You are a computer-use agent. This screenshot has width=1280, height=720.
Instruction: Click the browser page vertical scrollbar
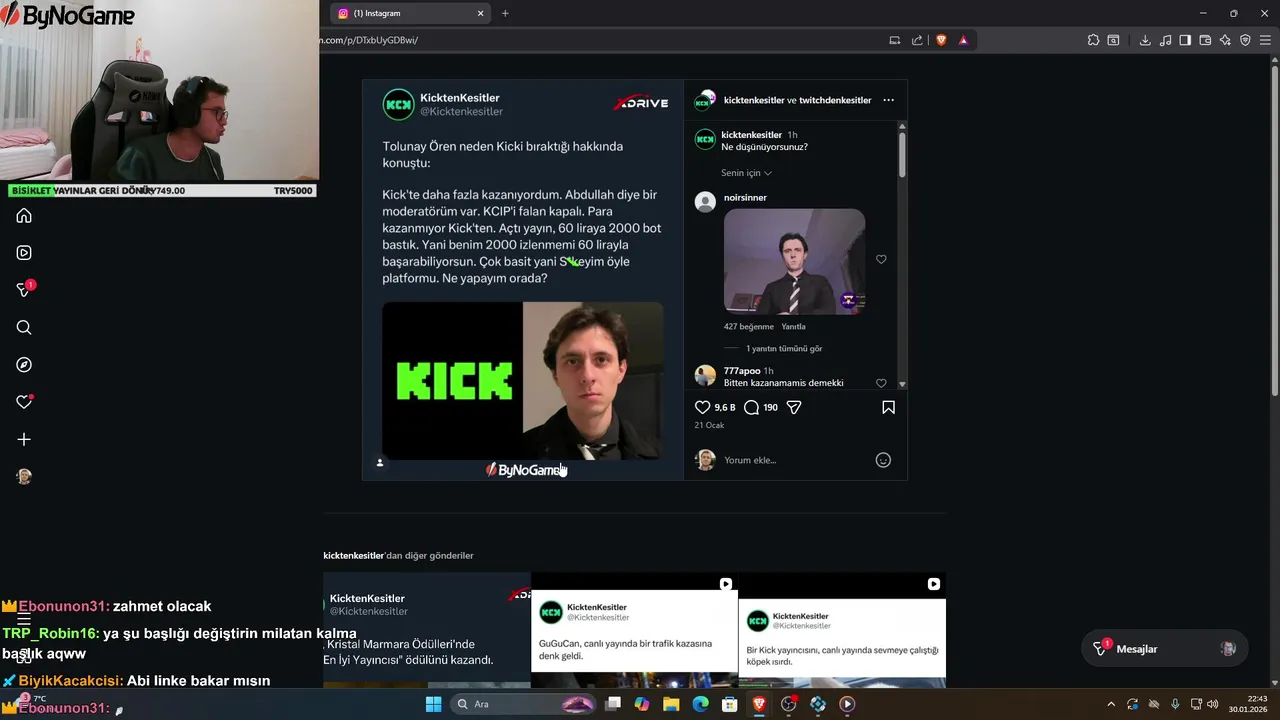[1274, 230]
